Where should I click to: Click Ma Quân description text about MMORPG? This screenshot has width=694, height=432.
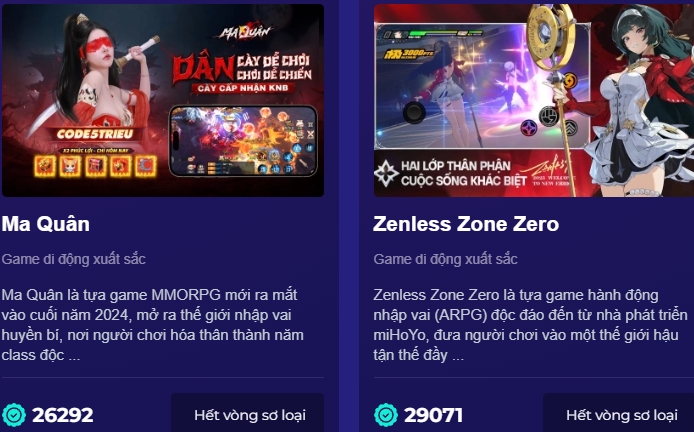click(153, 325)
